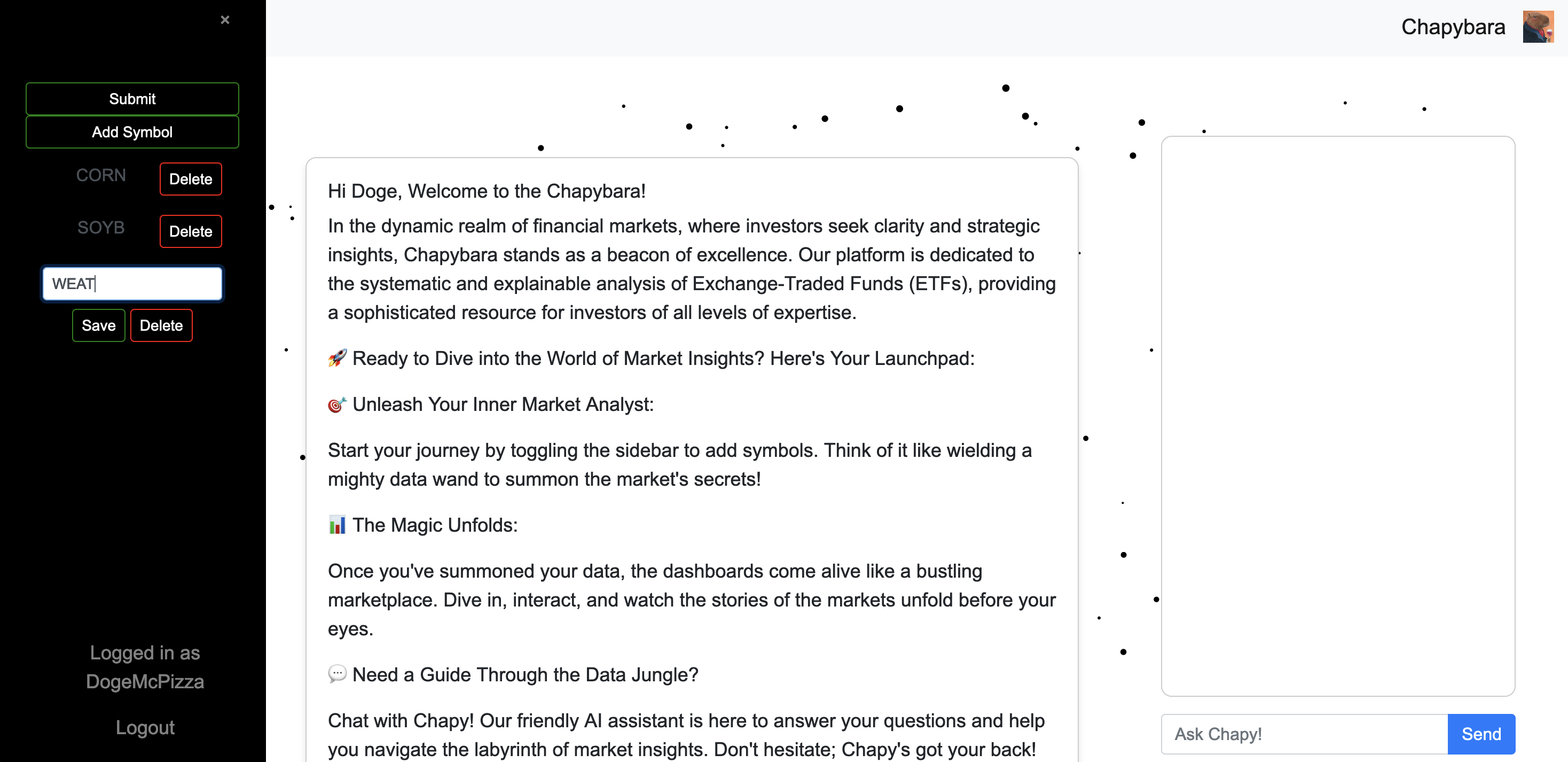The height and width of the screenshot is (762, 1568).
Task: Click the bar chart emoji icon
Action: 337,525
